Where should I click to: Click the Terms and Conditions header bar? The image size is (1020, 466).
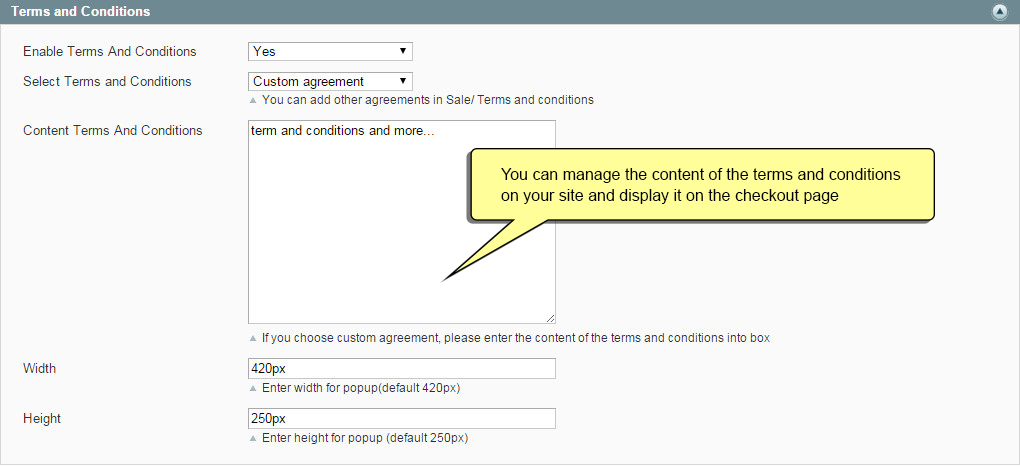pyautogui.click(x=510, y=12)
